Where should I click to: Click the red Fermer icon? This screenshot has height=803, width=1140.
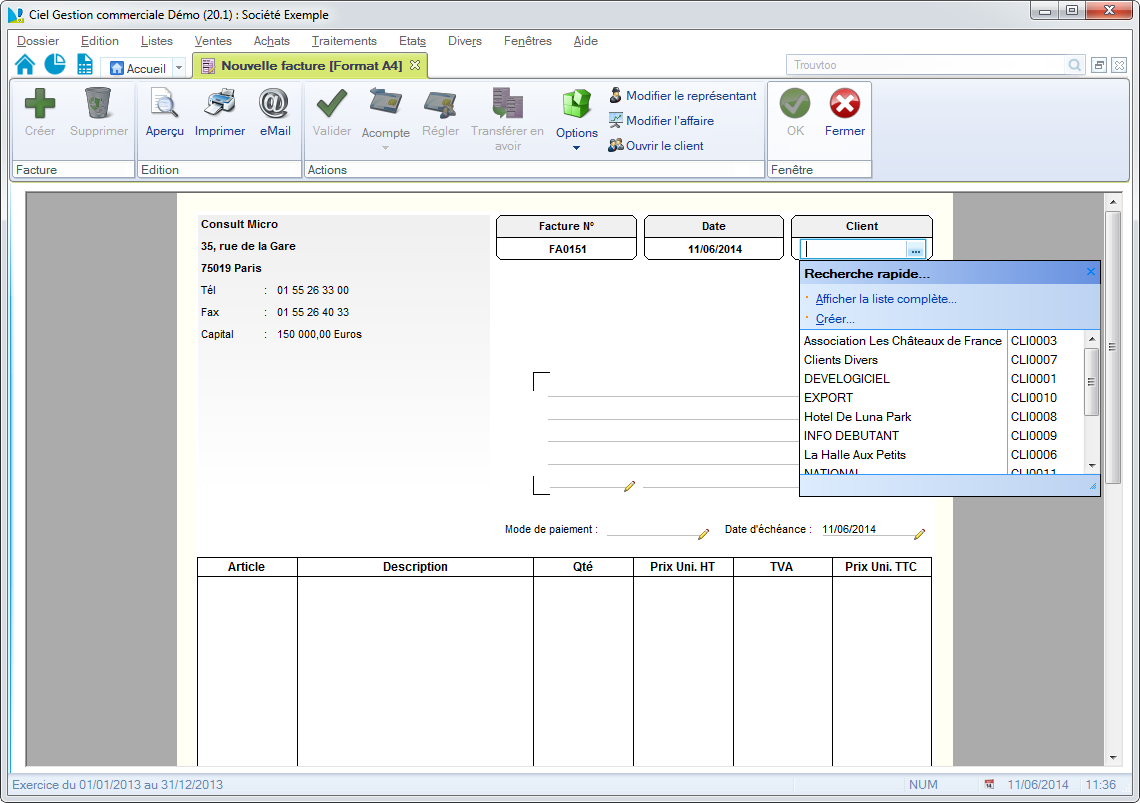[x=845, y=104]
